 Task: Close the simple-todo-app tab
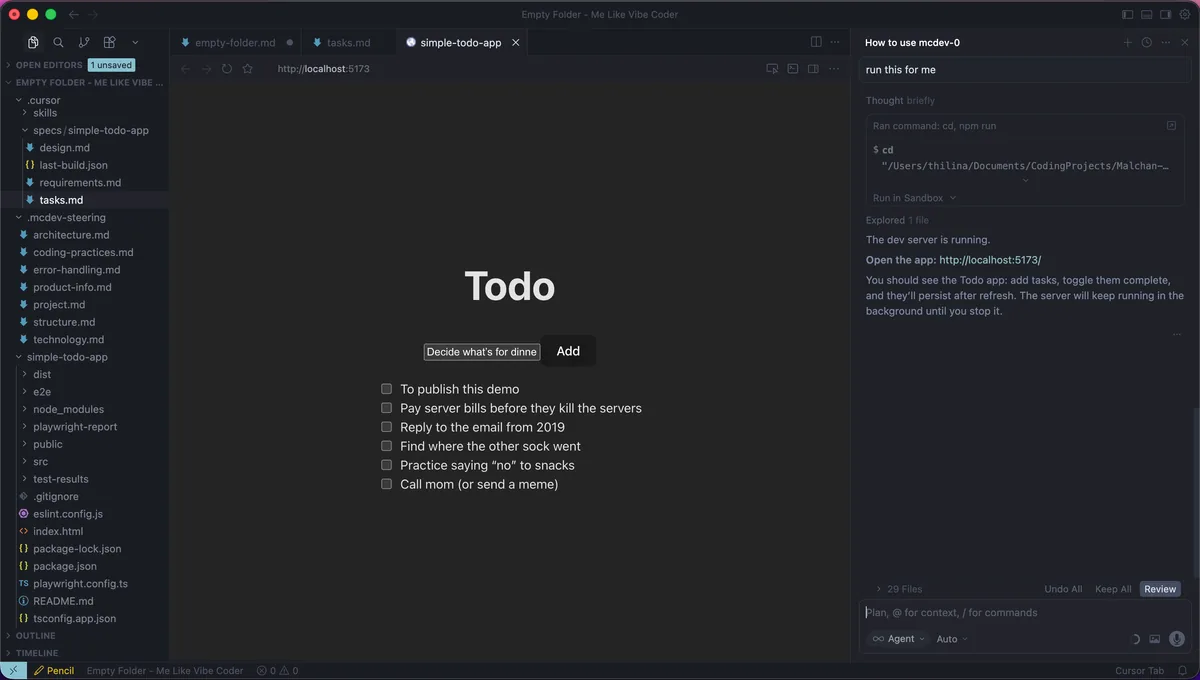tap(516, 43)
